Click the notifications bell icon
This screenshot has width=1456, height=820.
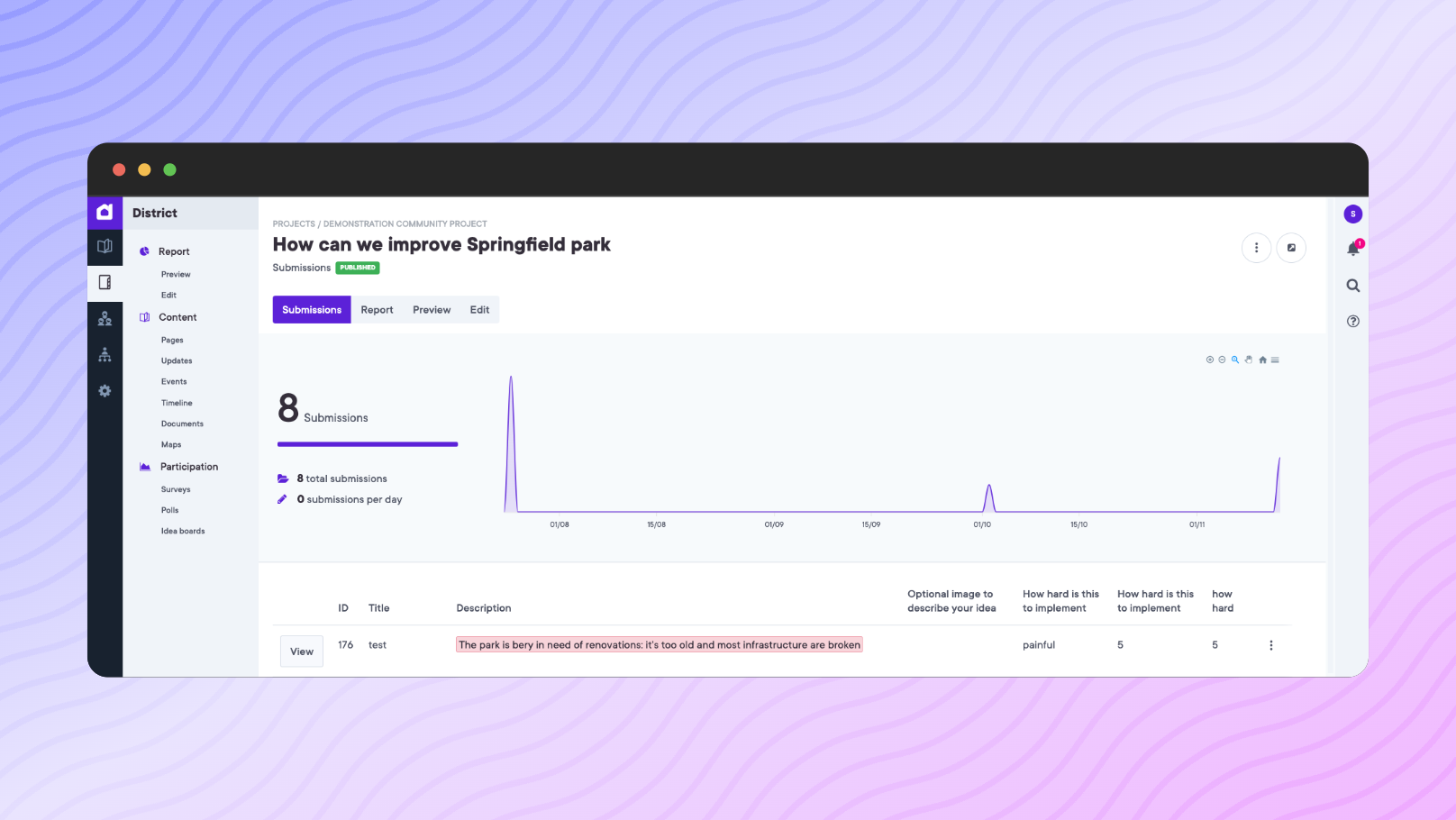tap(1352, 250)
